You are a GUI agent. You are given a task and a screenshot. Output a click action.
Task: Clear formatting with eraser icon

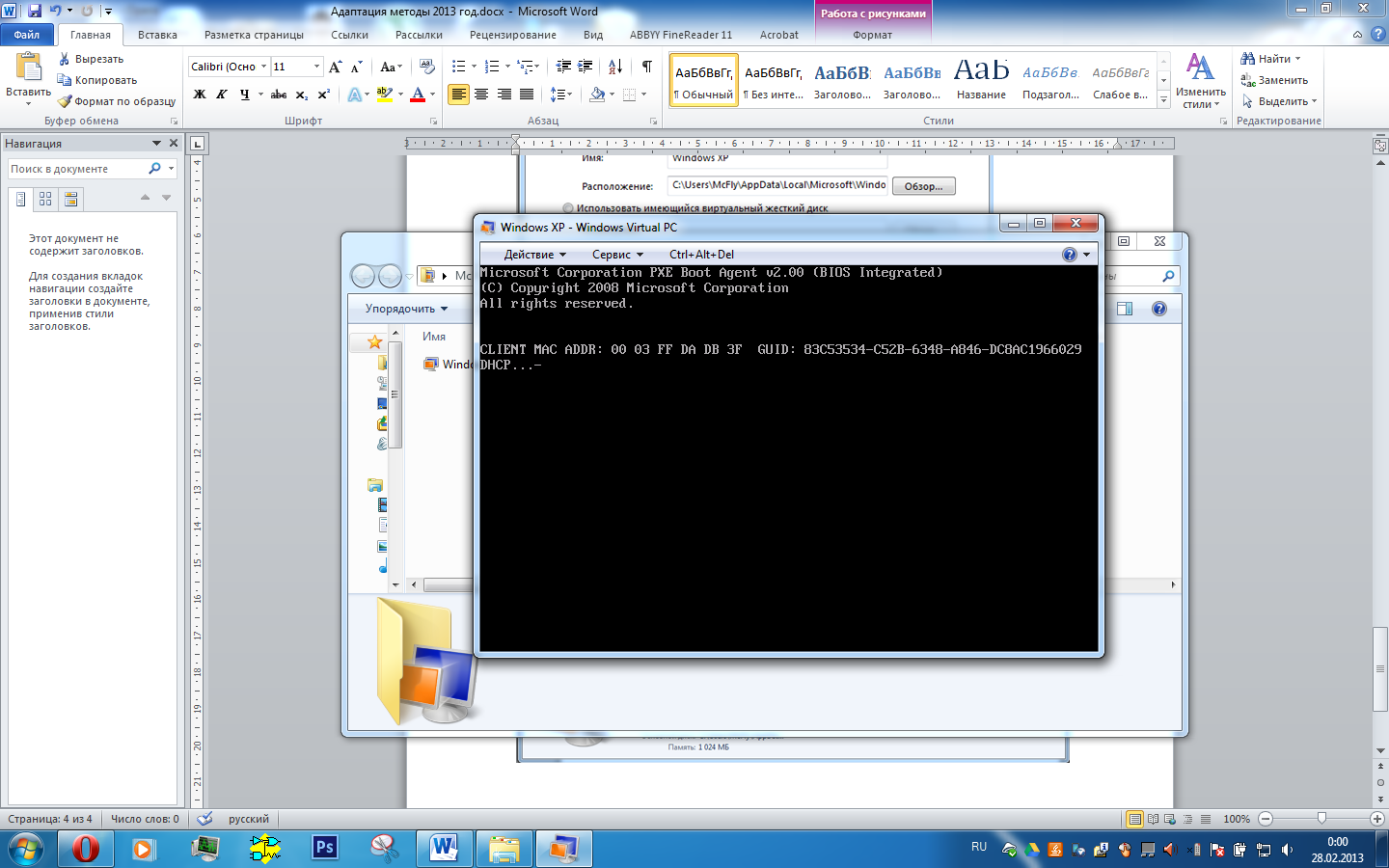(x=427, y=67)
